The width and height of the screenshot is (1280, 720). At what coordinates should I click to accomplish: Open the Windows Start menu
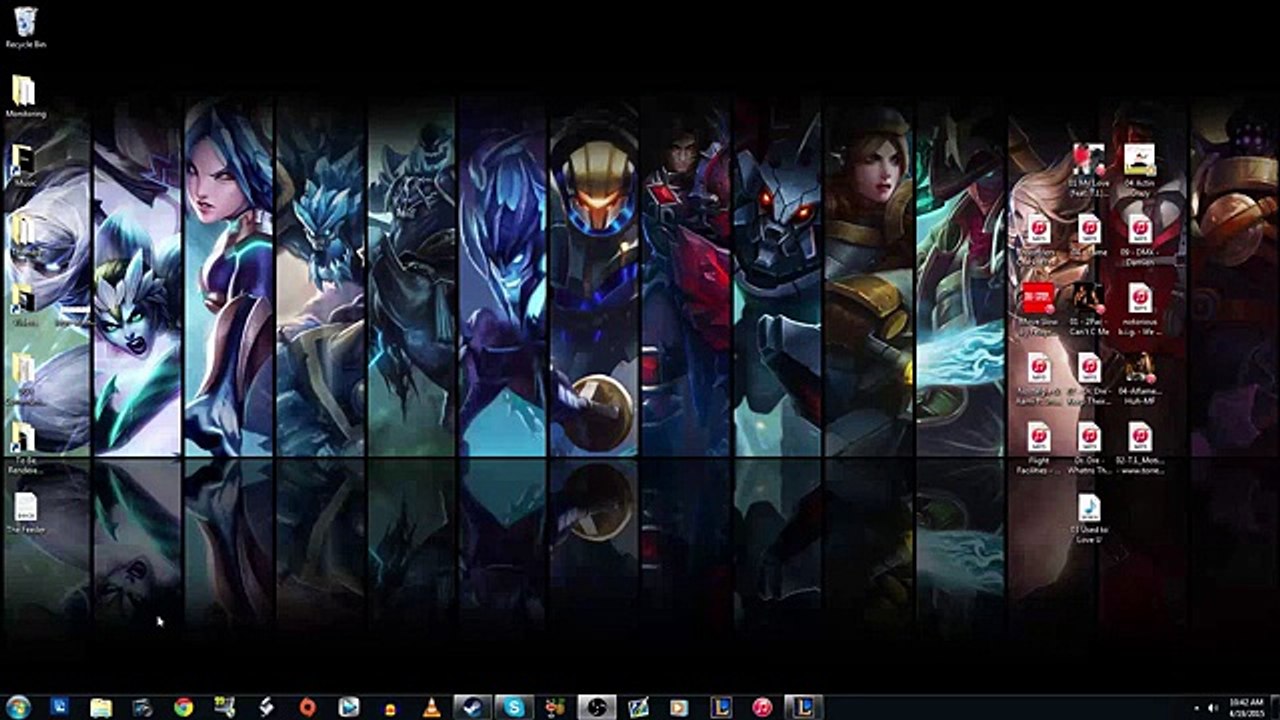tap(18, 707)
